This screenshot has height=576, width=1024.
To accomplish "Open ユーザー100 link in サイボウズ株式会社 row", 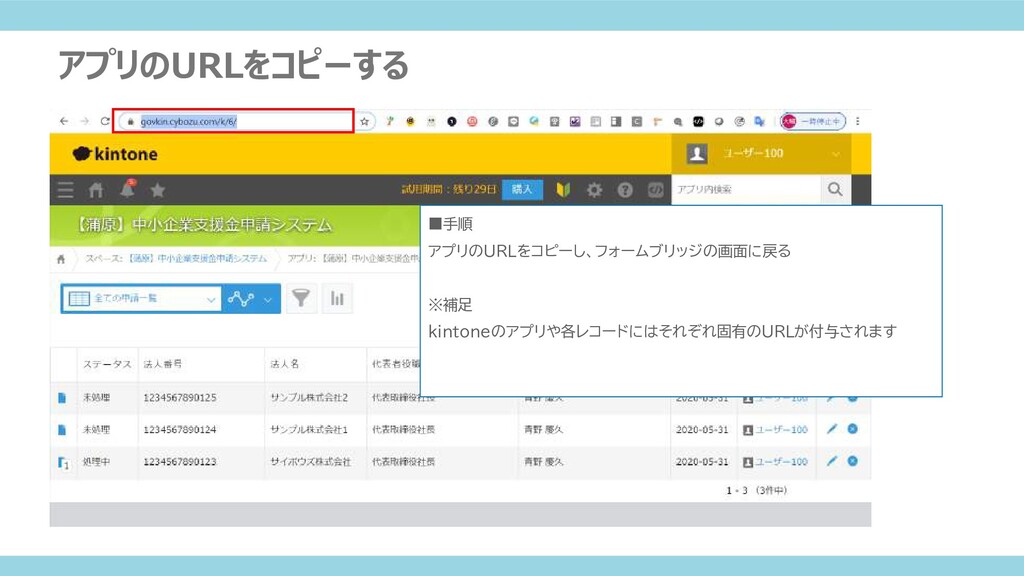I will 781,461.
